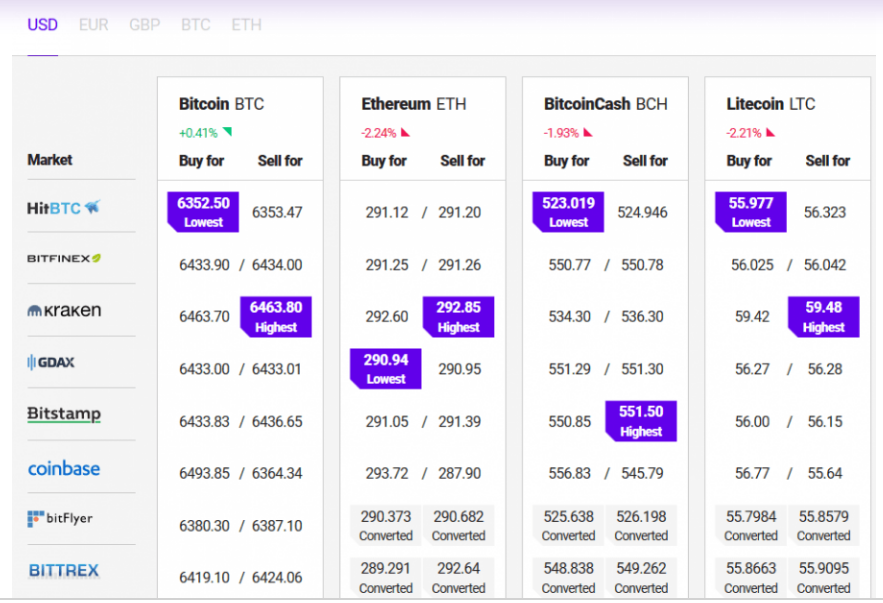The height and width of the screenshot is (603, 883).
Task: Click the Coinbase market logo
Action: (64, 468)
